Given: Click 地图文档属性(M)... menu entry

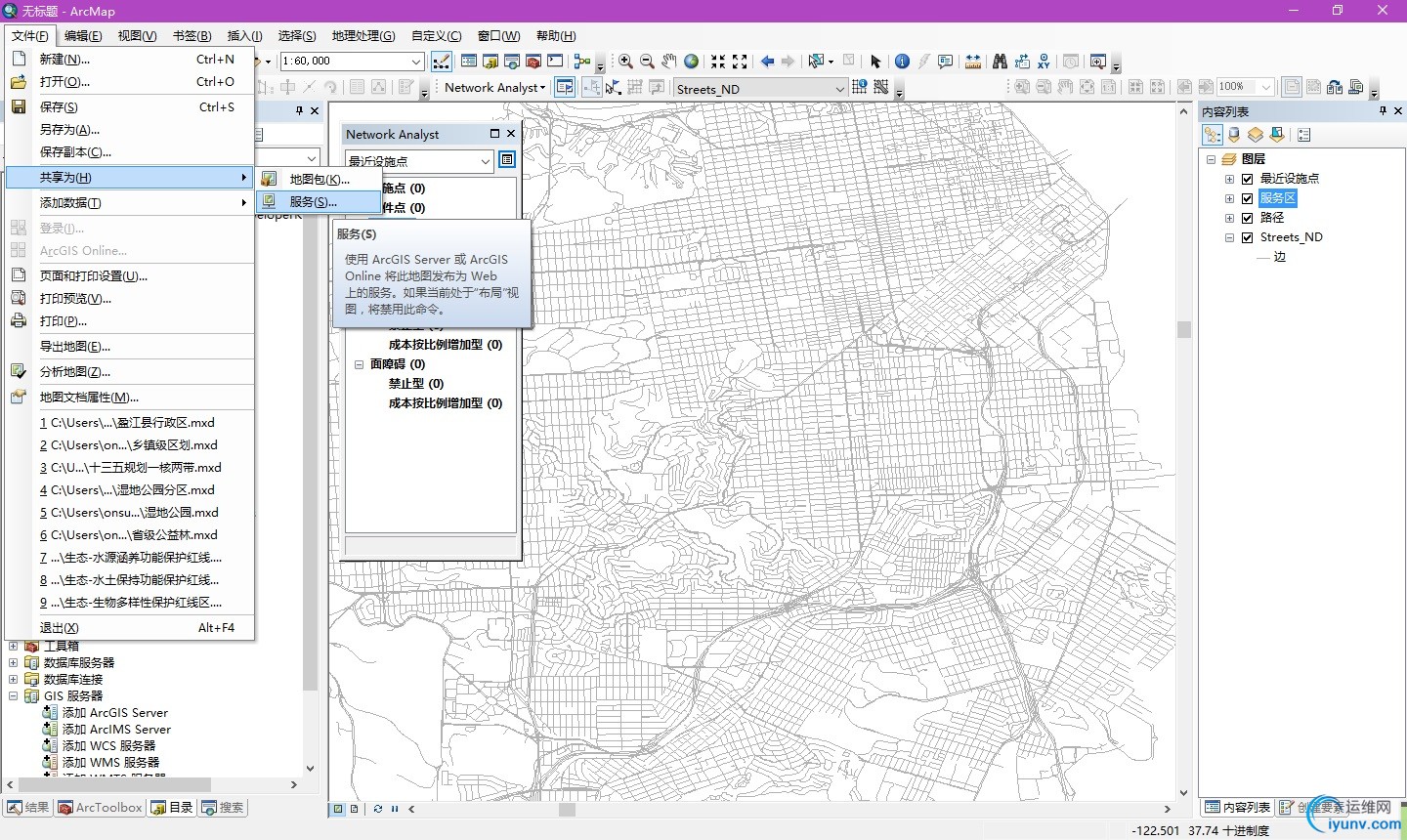Looking at the screenshot, I should (x=130, y=397).
